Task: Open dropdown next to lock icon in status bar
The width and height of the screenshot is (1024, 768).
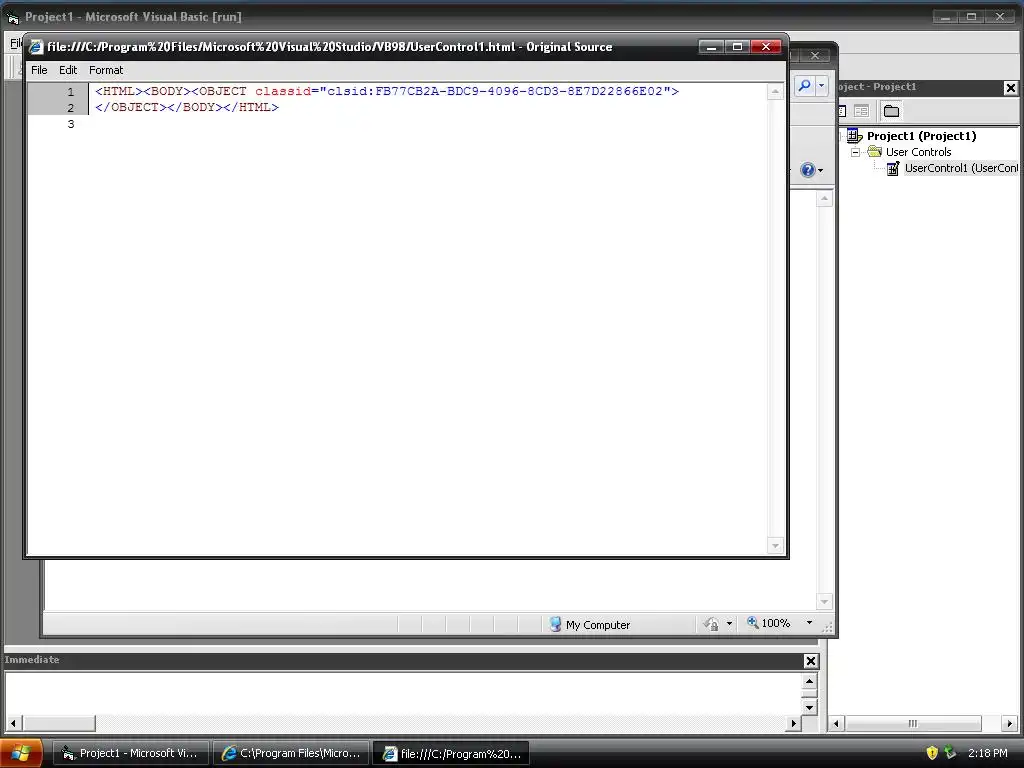Action: click(x=729, y=624)
